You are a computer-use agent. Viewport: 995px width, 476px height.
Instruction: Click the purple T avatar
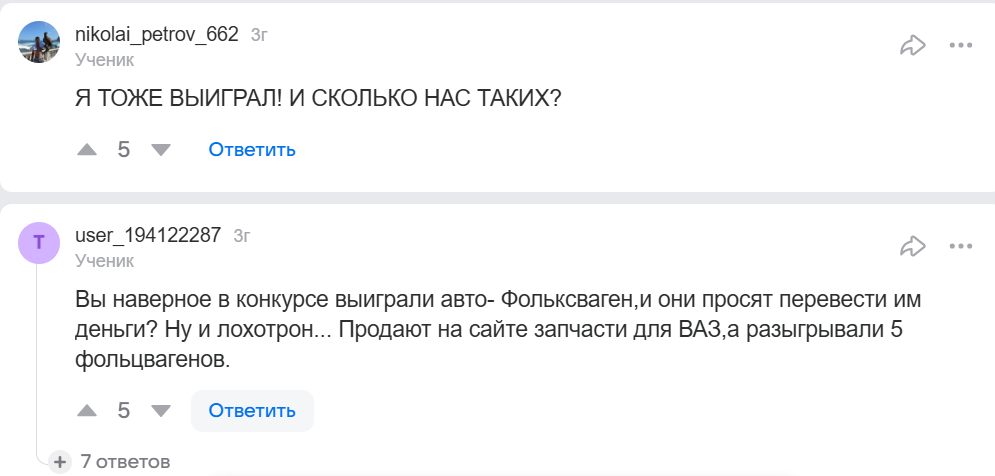pyautogui.click(x=40, y=243)
